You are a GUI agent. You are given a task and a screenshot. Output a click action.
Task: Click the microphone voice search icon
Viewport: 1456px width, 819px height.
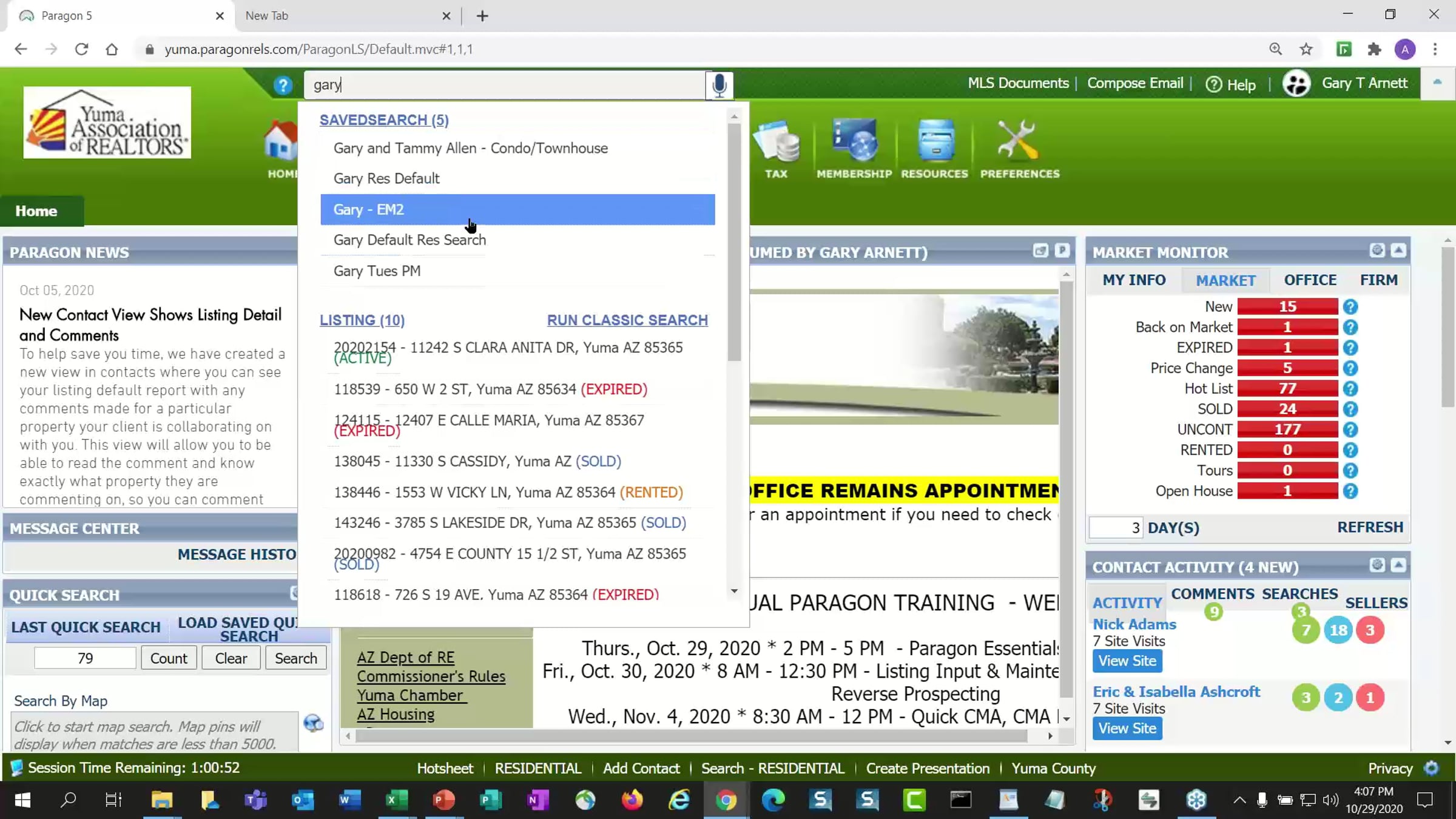point(719,85)
